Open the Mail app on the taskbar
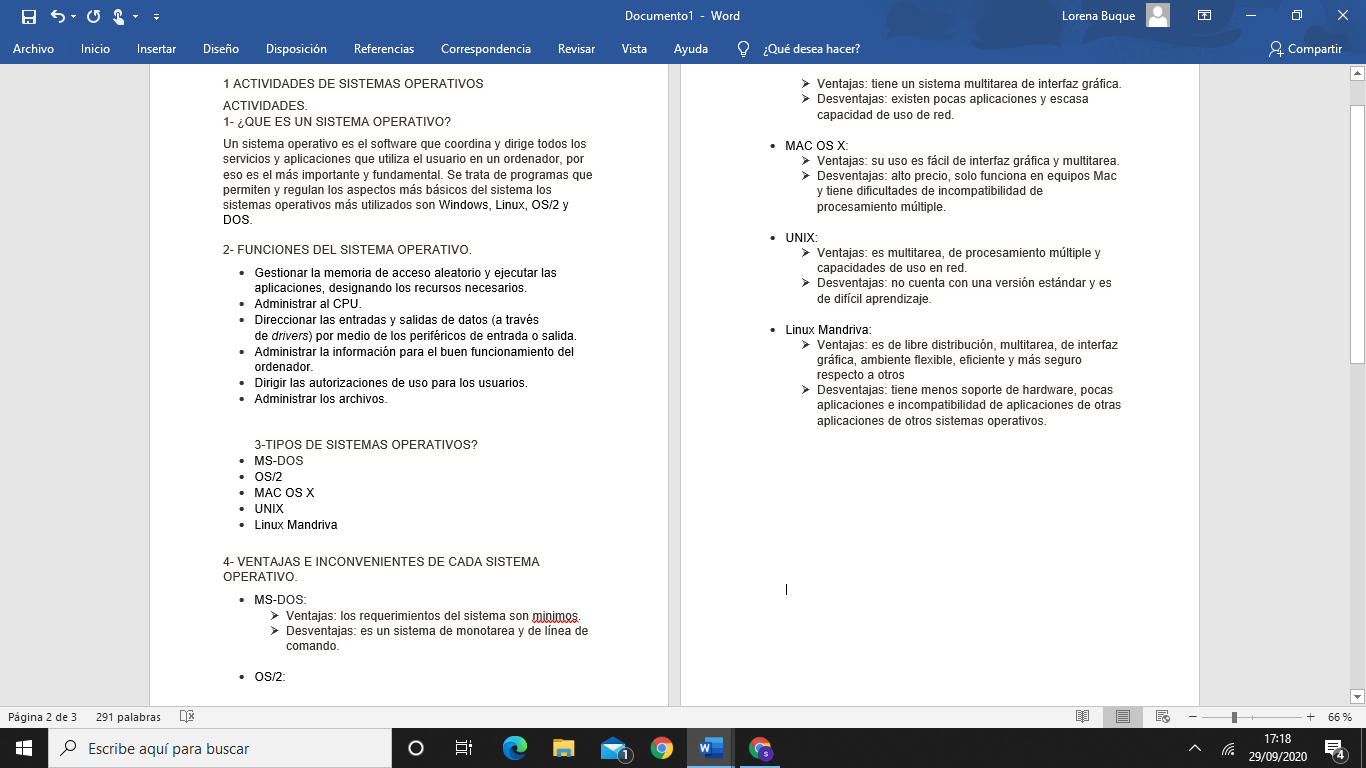 [613, 748]
